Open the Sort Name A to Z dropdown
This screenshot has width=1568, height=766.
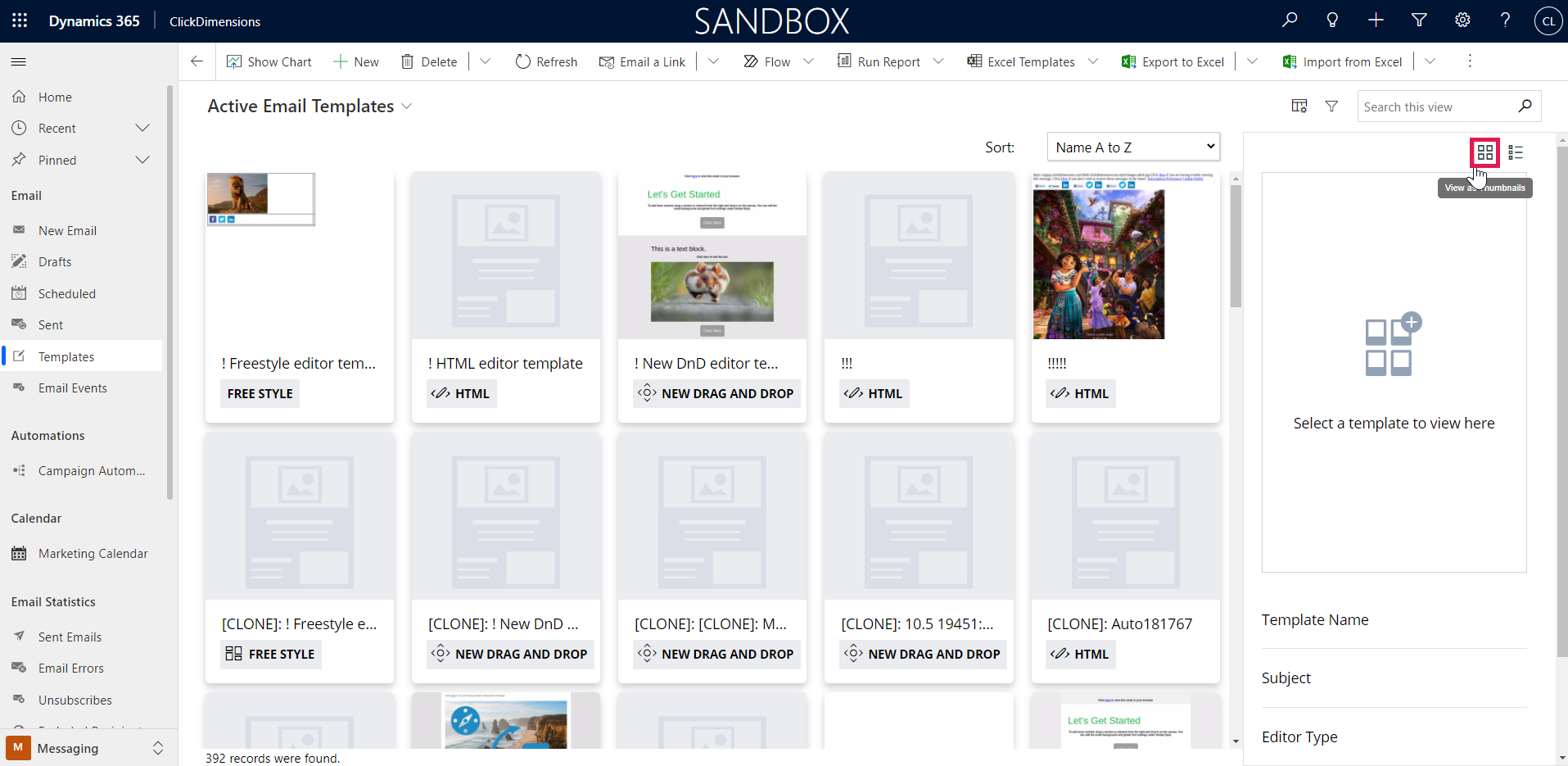click(1133, 147)
